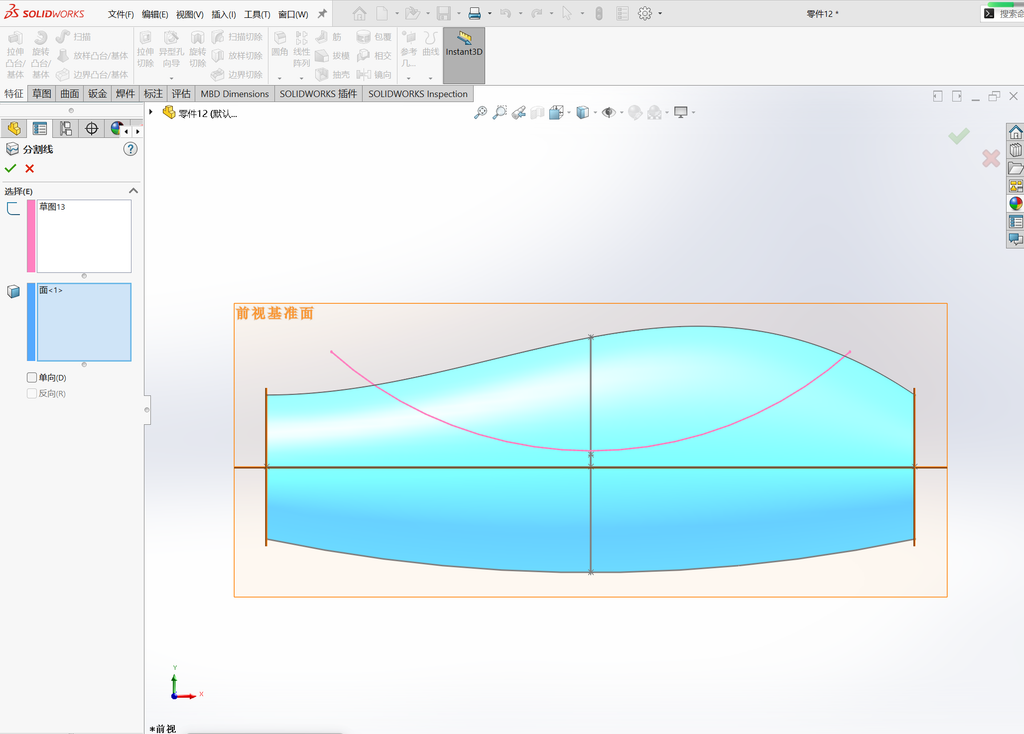
Task: Switch to the PropertyManager tab
Action: (40, 129)
